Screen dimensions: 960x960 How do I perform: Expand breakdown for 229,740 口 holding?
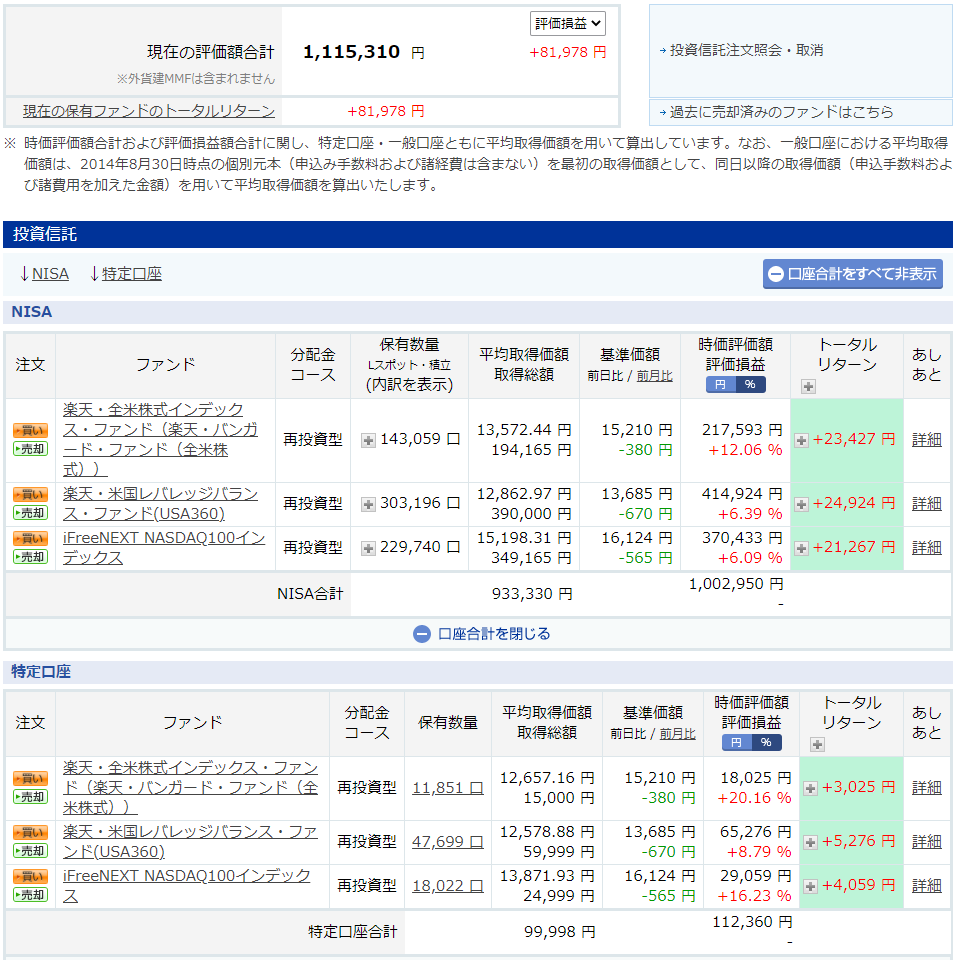[x=368, y=549]
